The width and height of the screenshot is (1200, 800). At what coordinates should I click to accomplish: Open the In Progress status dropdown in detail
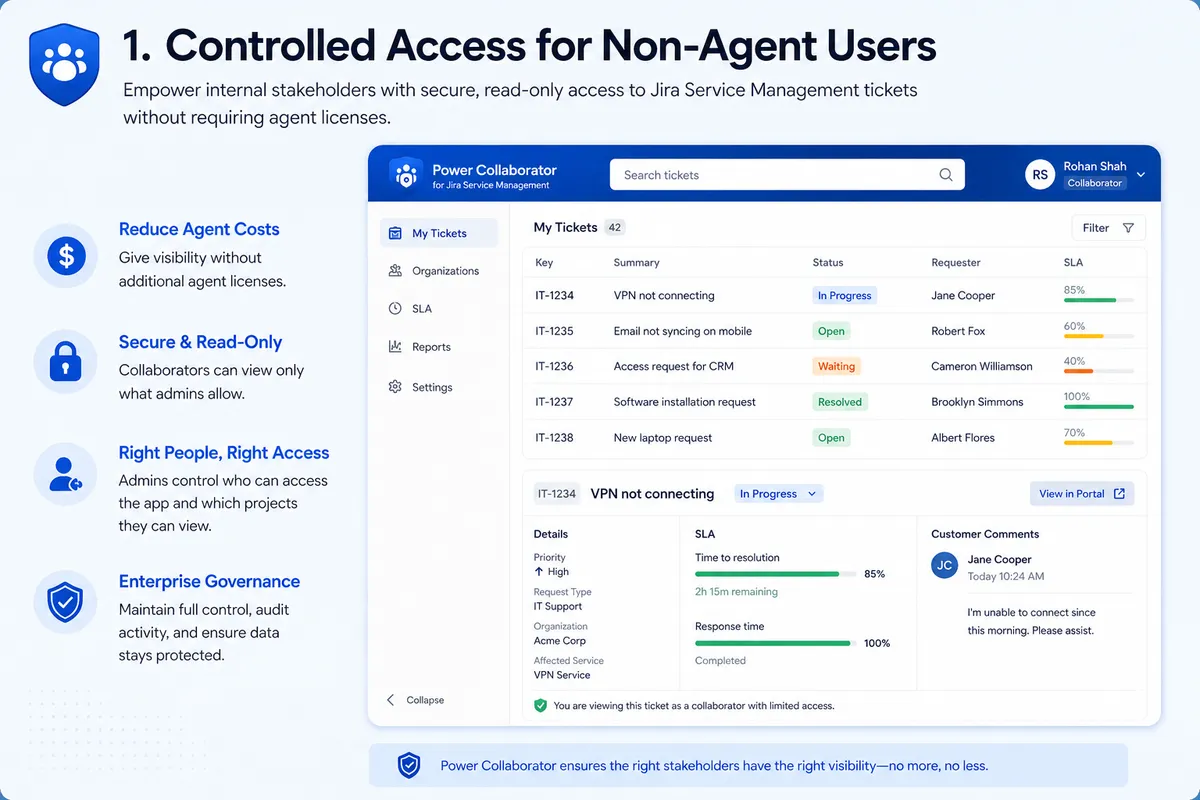click(778, 494)
